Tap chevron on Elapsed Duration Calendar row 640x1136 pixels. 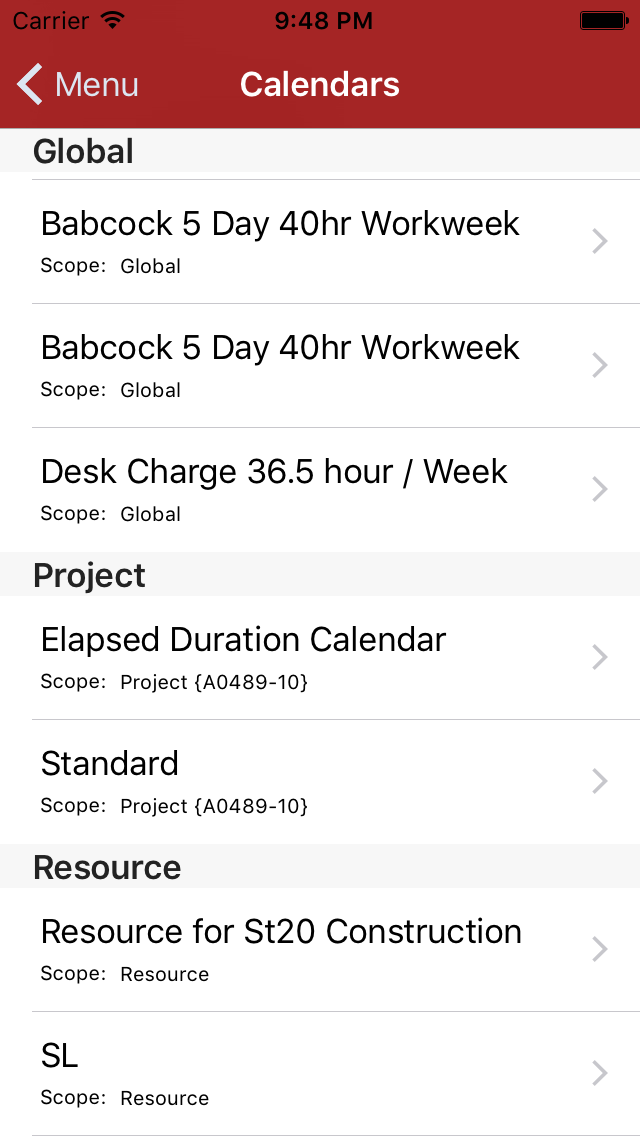pyautogui.click(x=600, y=657)
